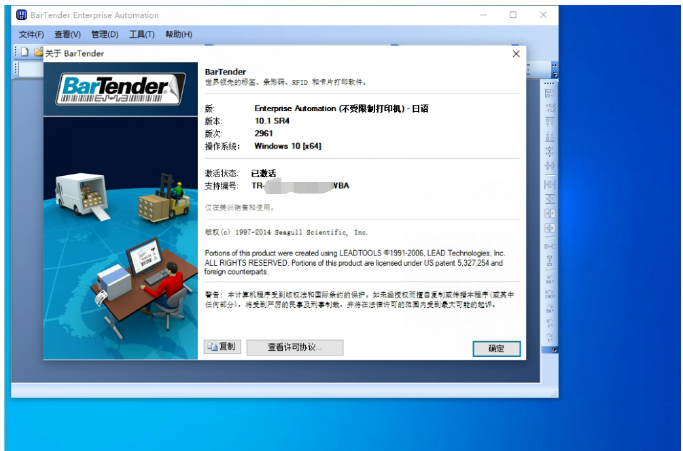Click the BarTender app icon in title bar
The height and width of the screenshot is (451, 683).
[21, 15]
